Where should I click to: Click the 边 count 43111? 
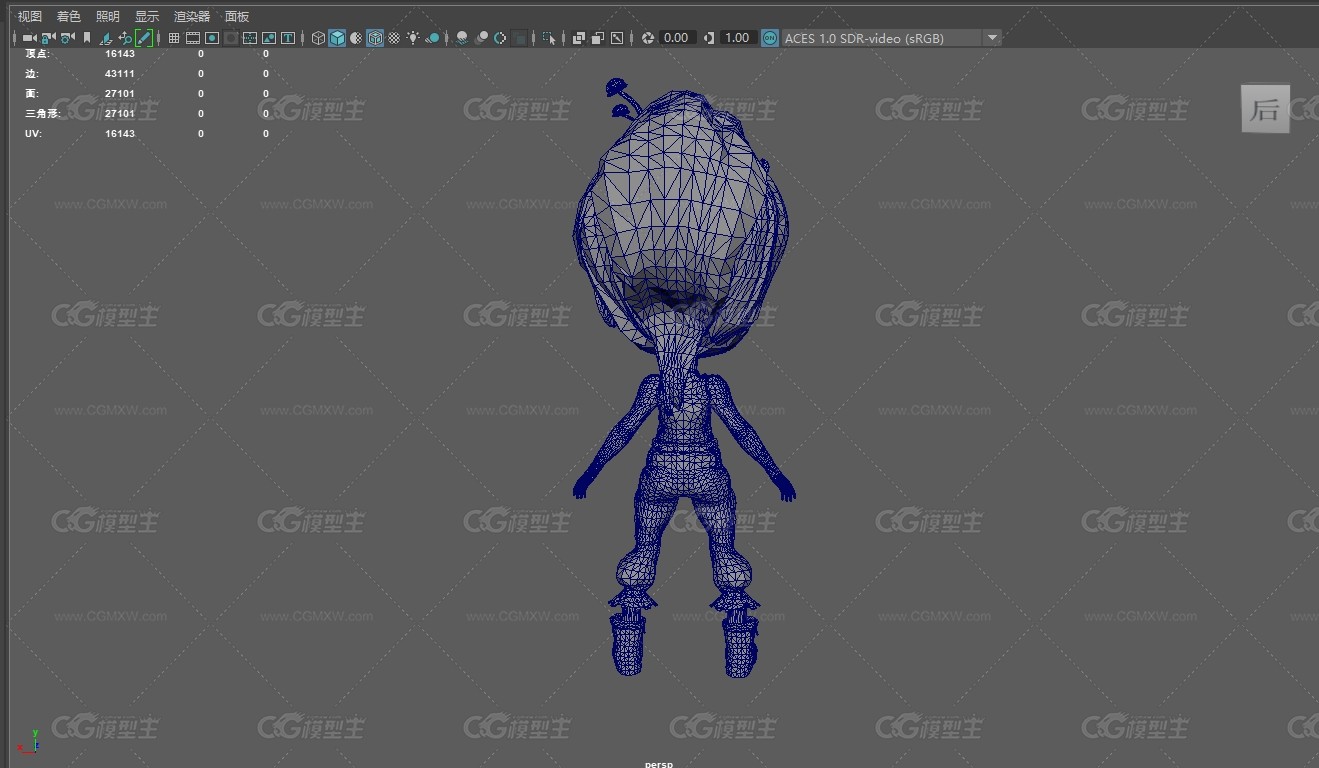point(120,74)
